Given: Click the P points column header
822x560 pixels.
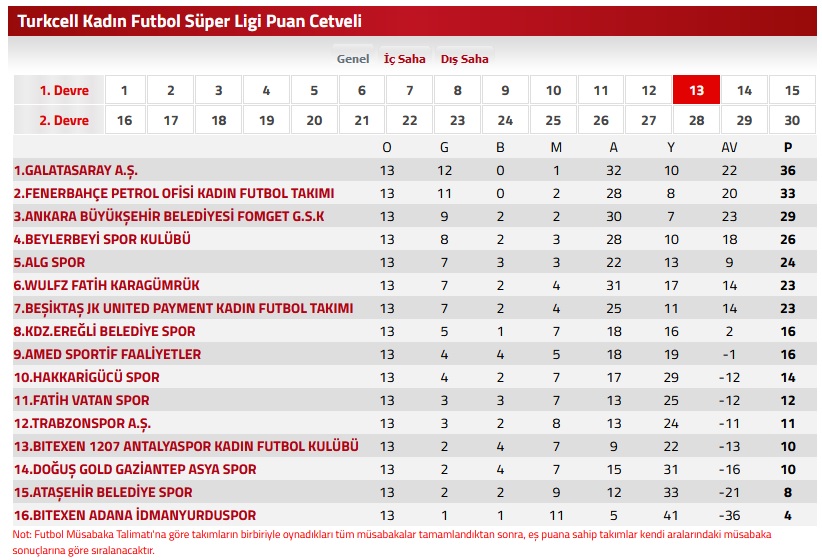Looking at the screenshot, I should point(788,147).
